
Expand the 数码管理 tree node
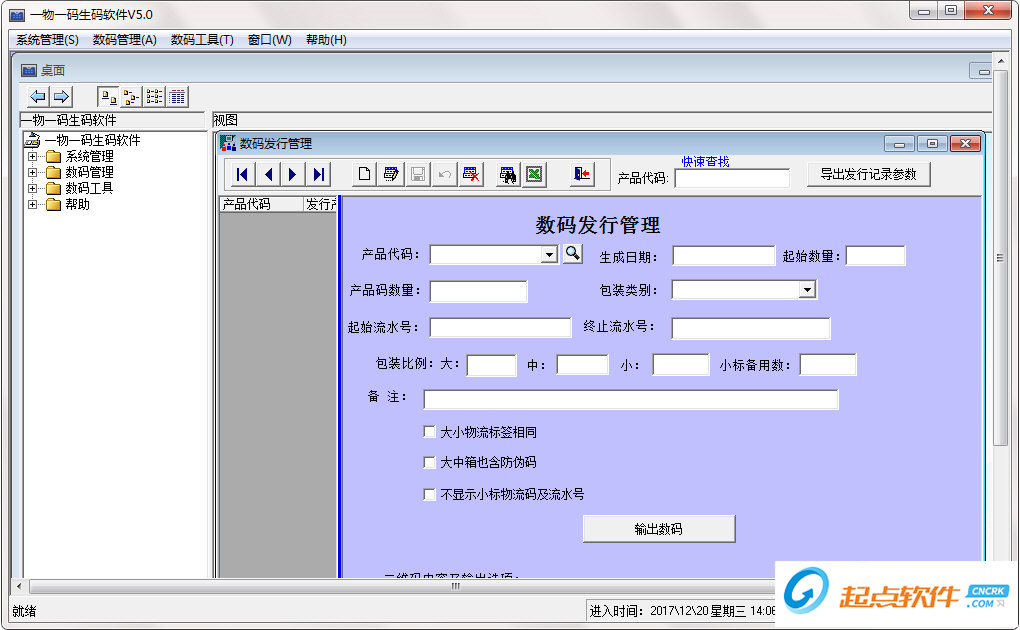tap(32, 172)
